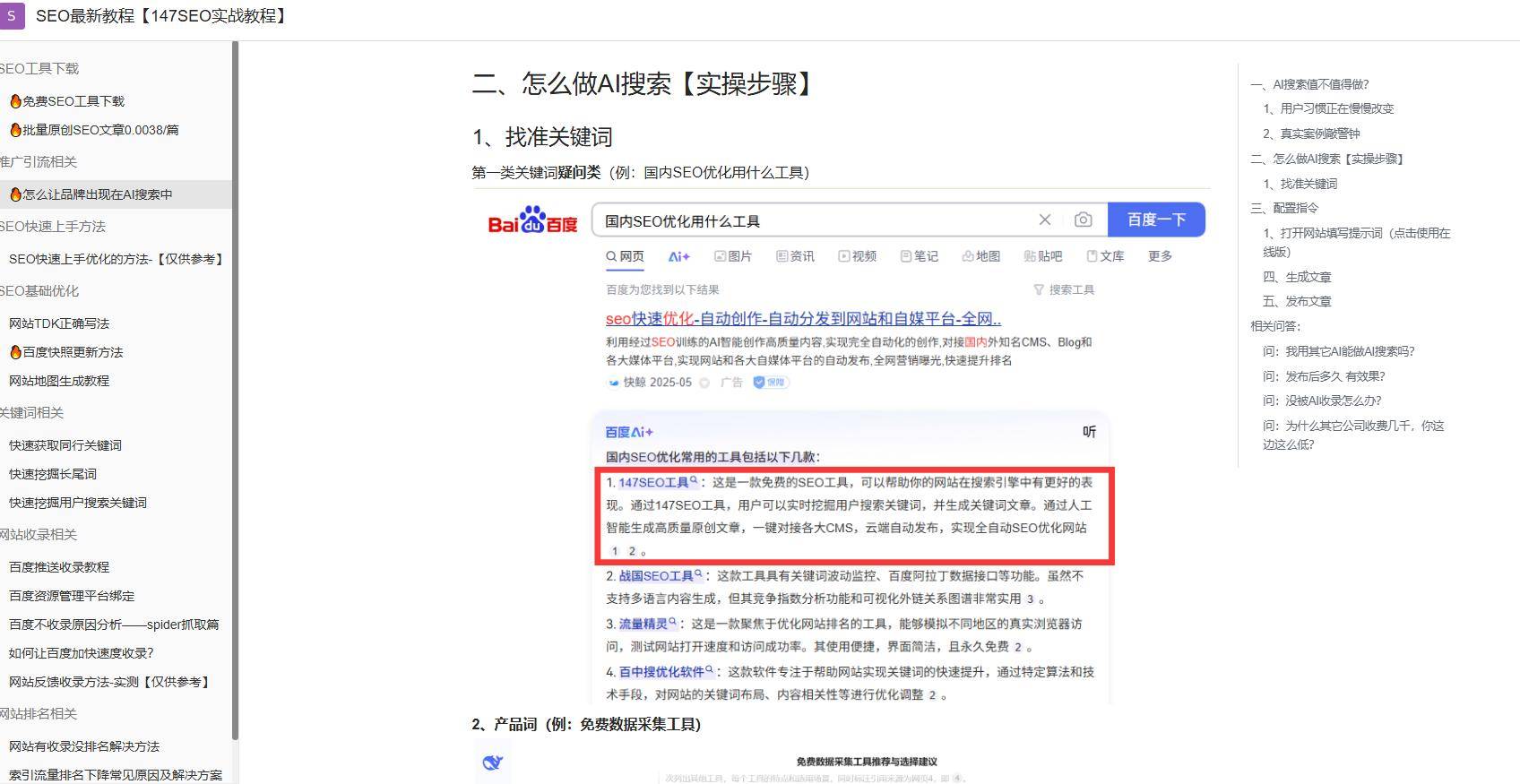Open 快速获取同行关键词 page

(65, 445)
